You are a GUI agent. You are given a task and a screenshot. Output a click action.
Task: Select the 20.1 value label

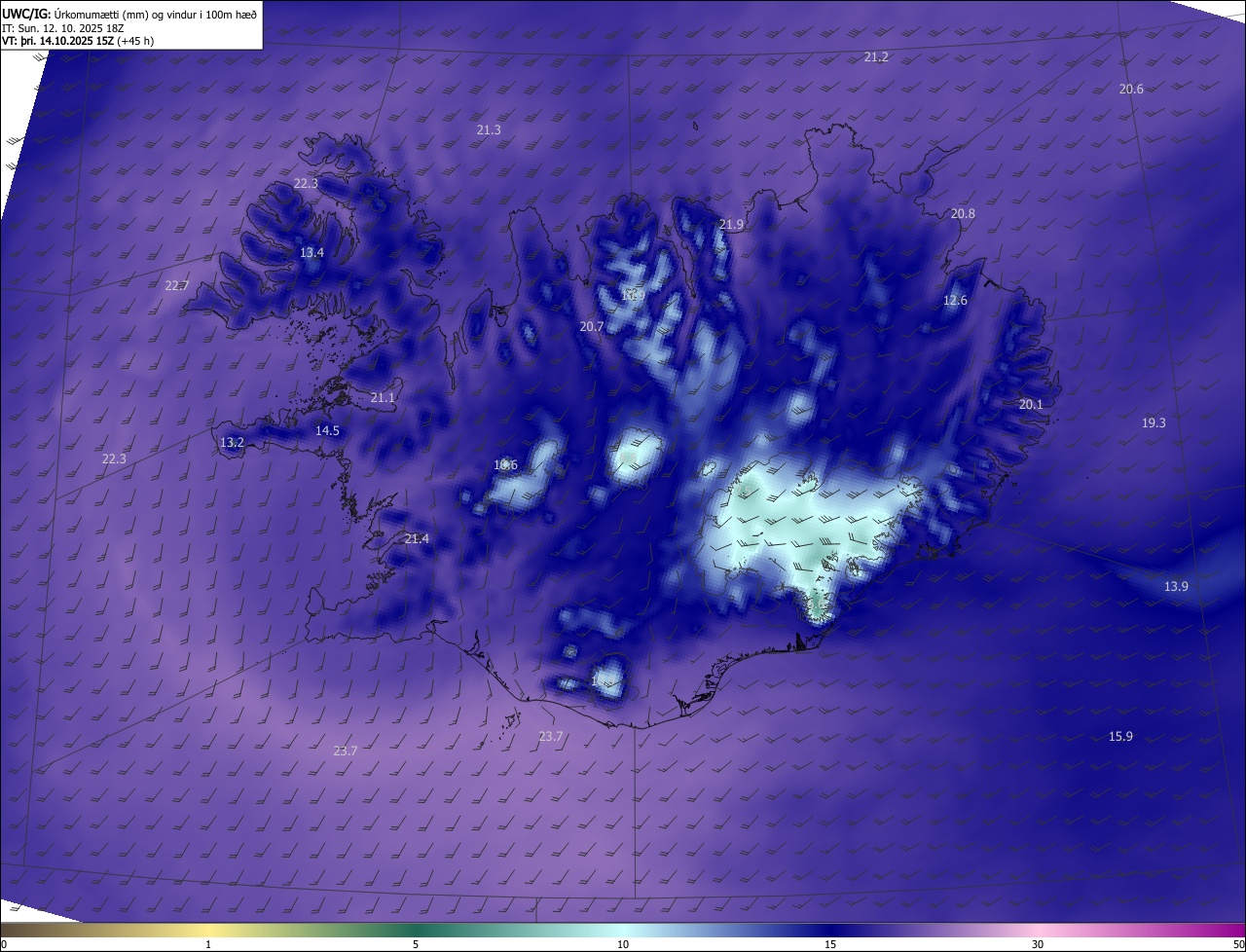(1031, 404)
